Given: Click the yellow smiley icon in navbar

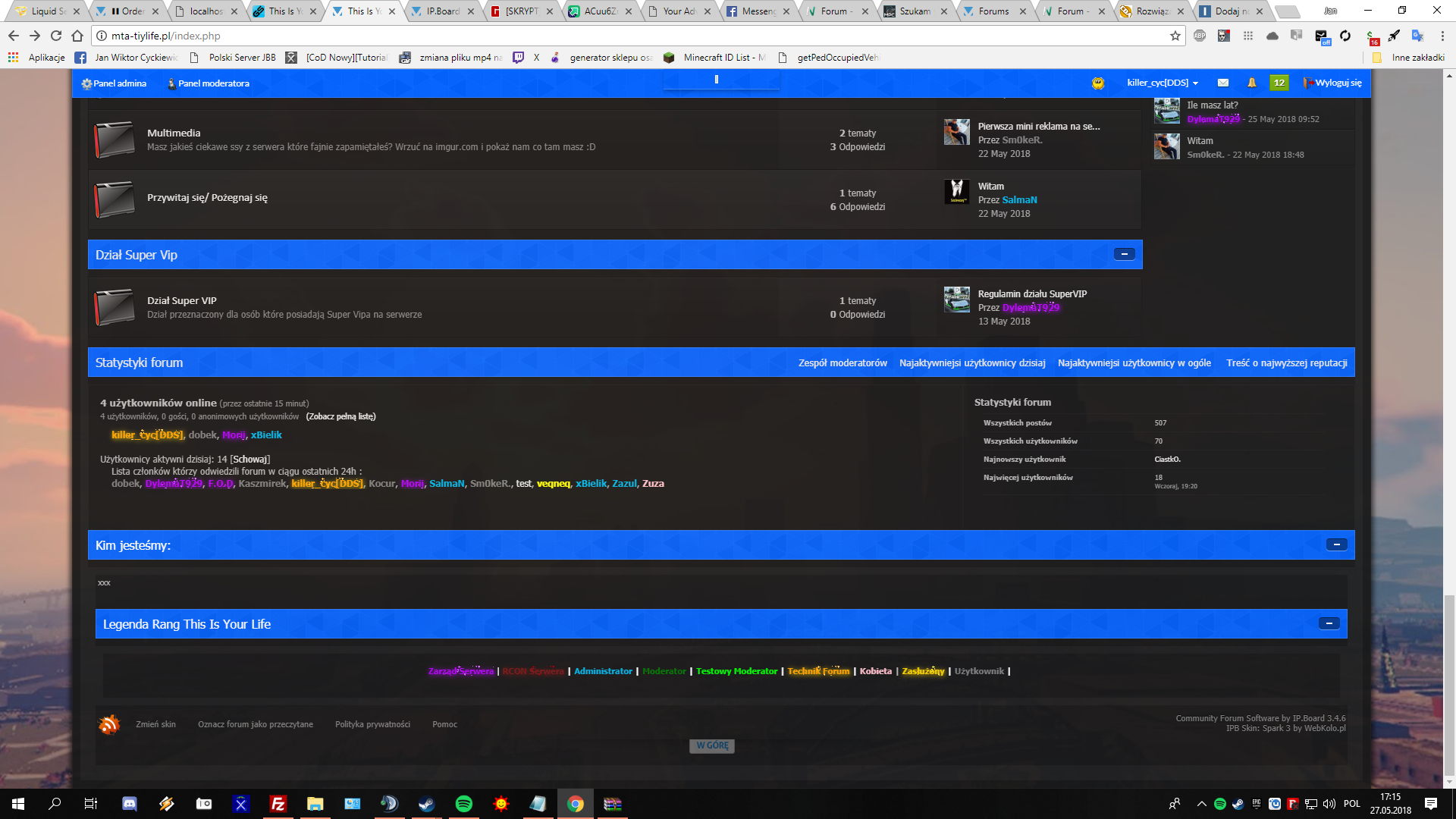Looking at the screenshot, I should [1098, 83].
